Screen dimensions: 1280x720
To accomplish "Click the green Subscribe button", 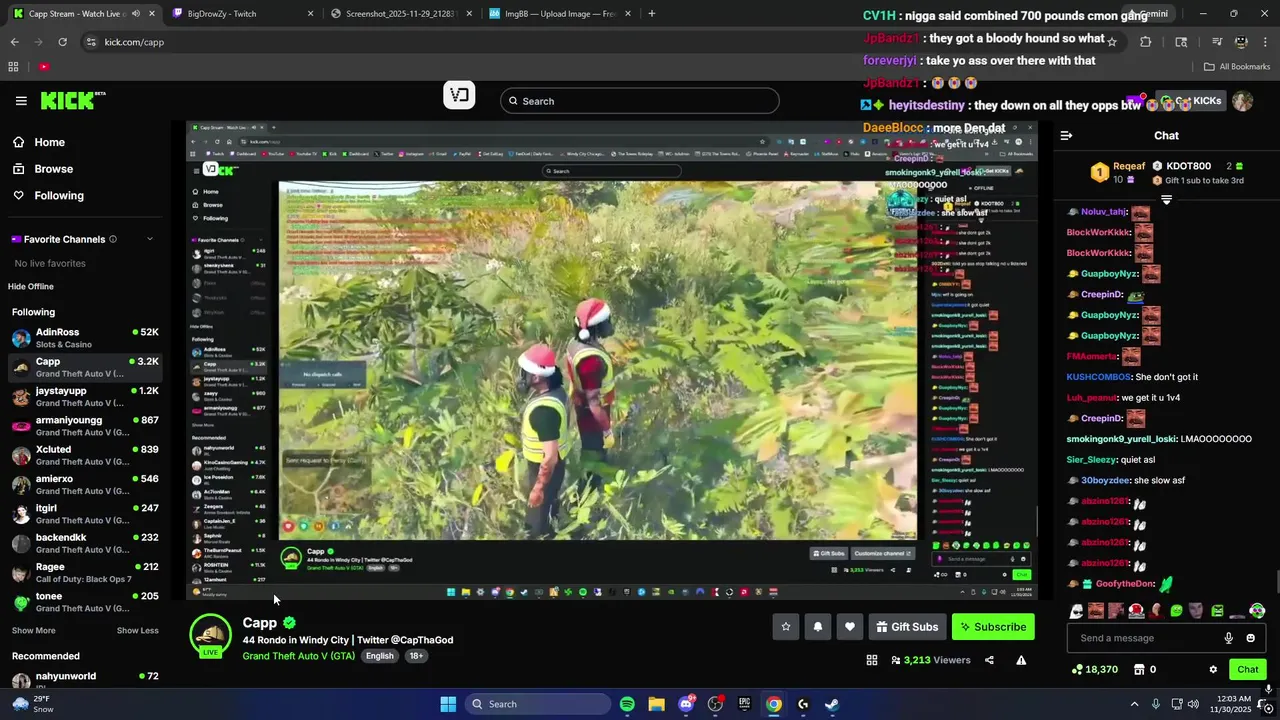I will 993,627.
